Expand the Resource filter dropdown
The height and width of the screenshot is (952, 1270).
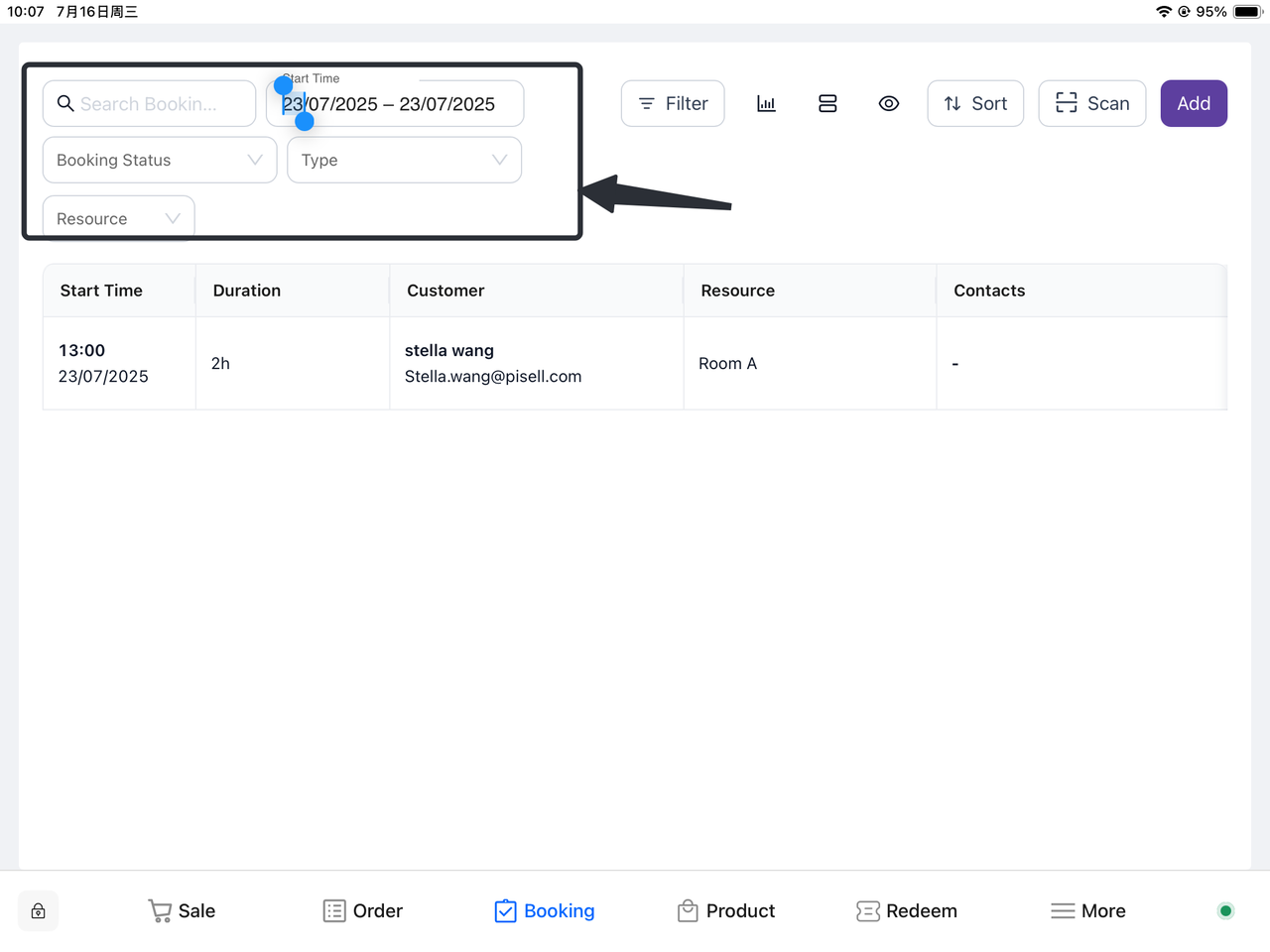[x=118, y=218]
